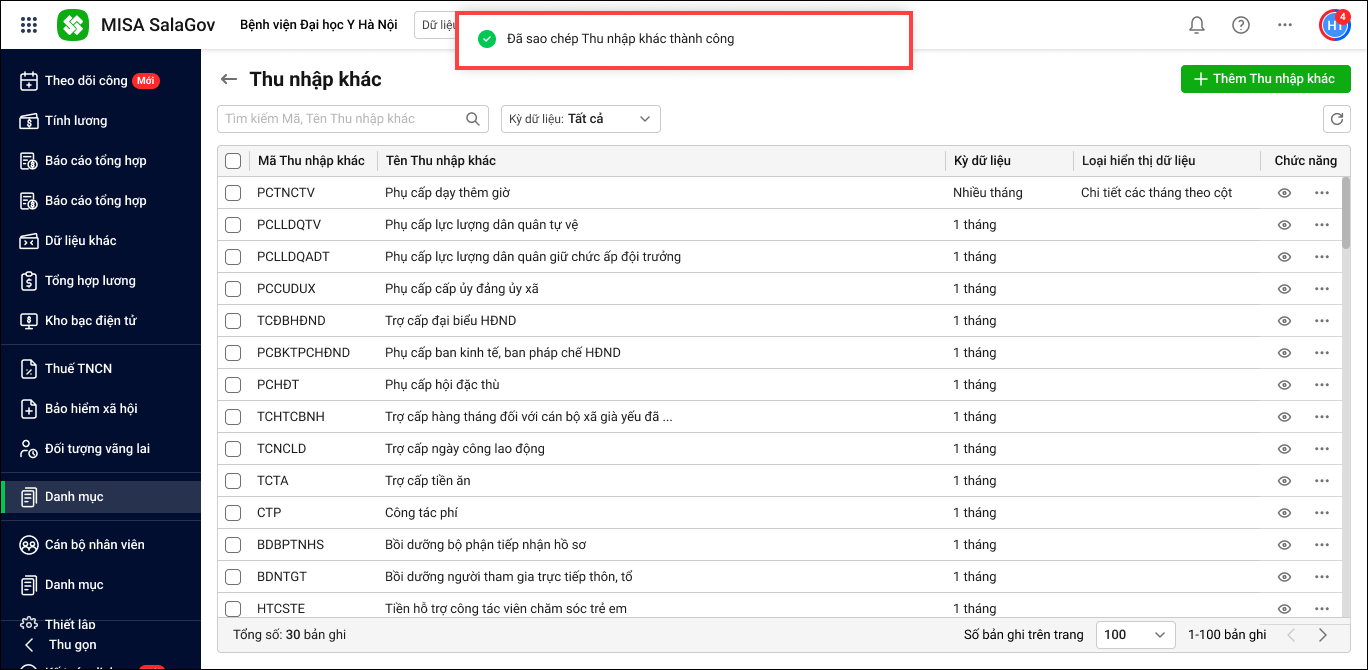Open the notifications bell
Screen dimensions: 1368x670
pyautogui.click(x=1196, y=25)
